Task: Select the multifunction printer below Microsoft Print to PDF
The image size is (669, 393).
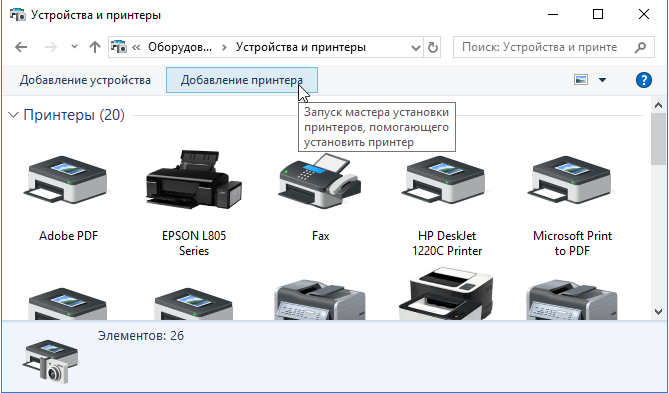Action: click(x=571, y=300)
